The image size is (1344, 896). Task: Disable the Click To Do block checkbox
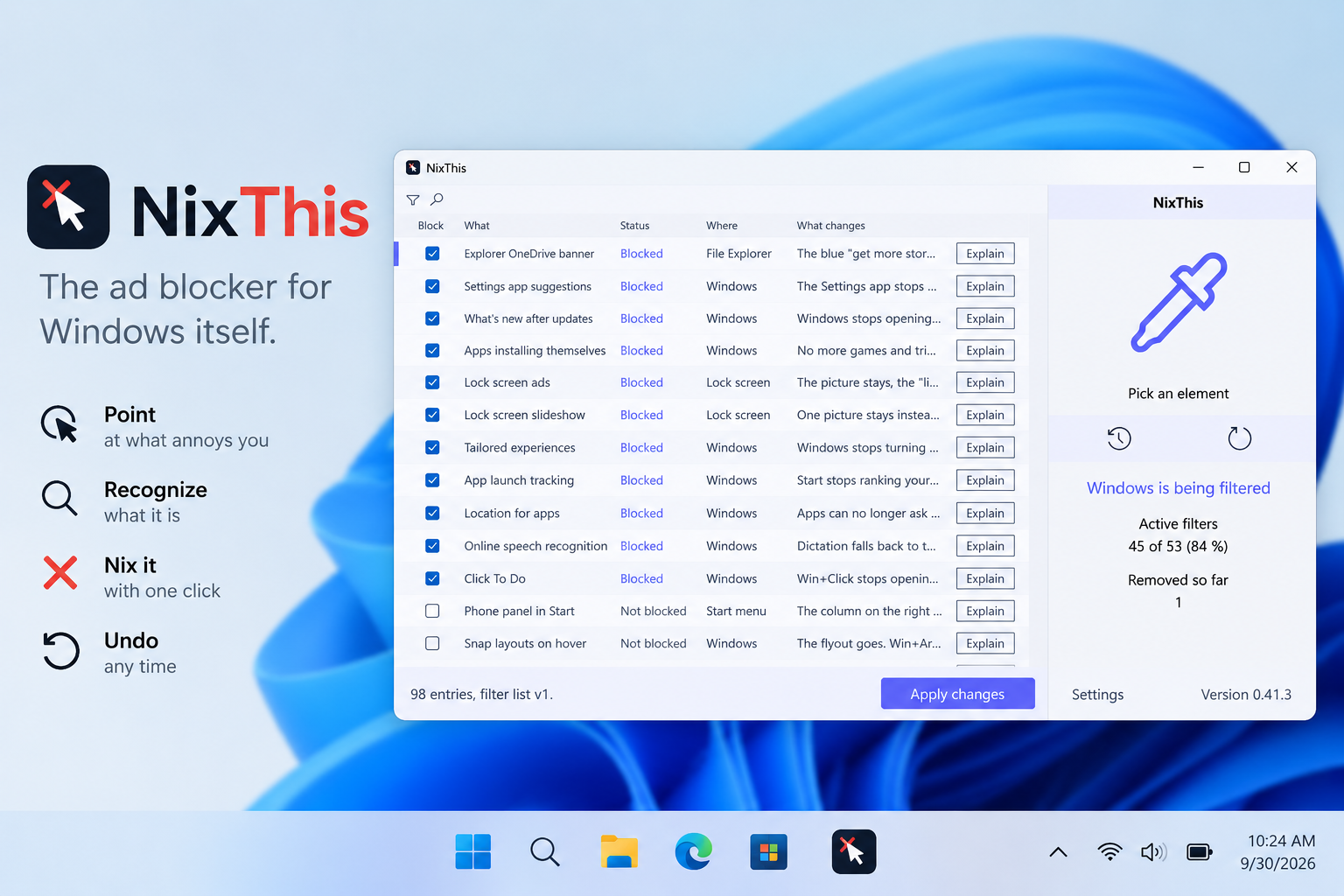[x=432, y=578]
